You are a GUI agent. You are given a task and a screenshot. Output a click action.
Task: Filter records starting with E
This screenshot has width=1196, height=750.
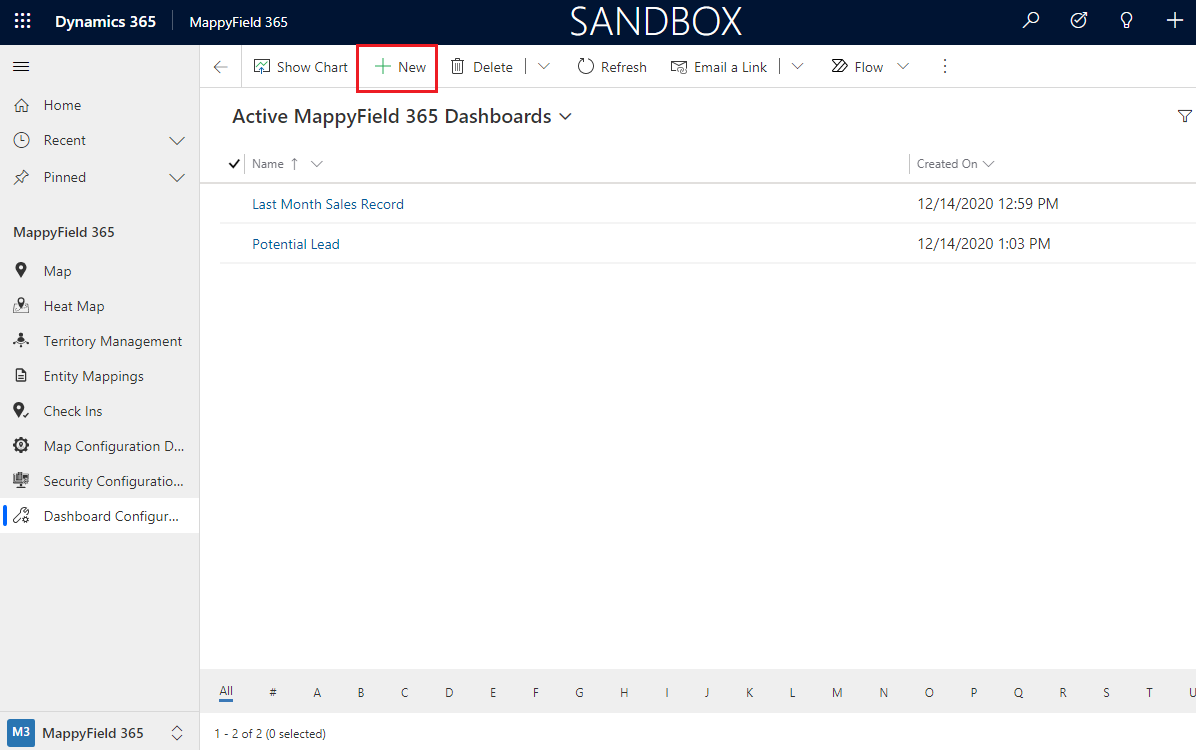pyautogui.click(x=493, y=693)
